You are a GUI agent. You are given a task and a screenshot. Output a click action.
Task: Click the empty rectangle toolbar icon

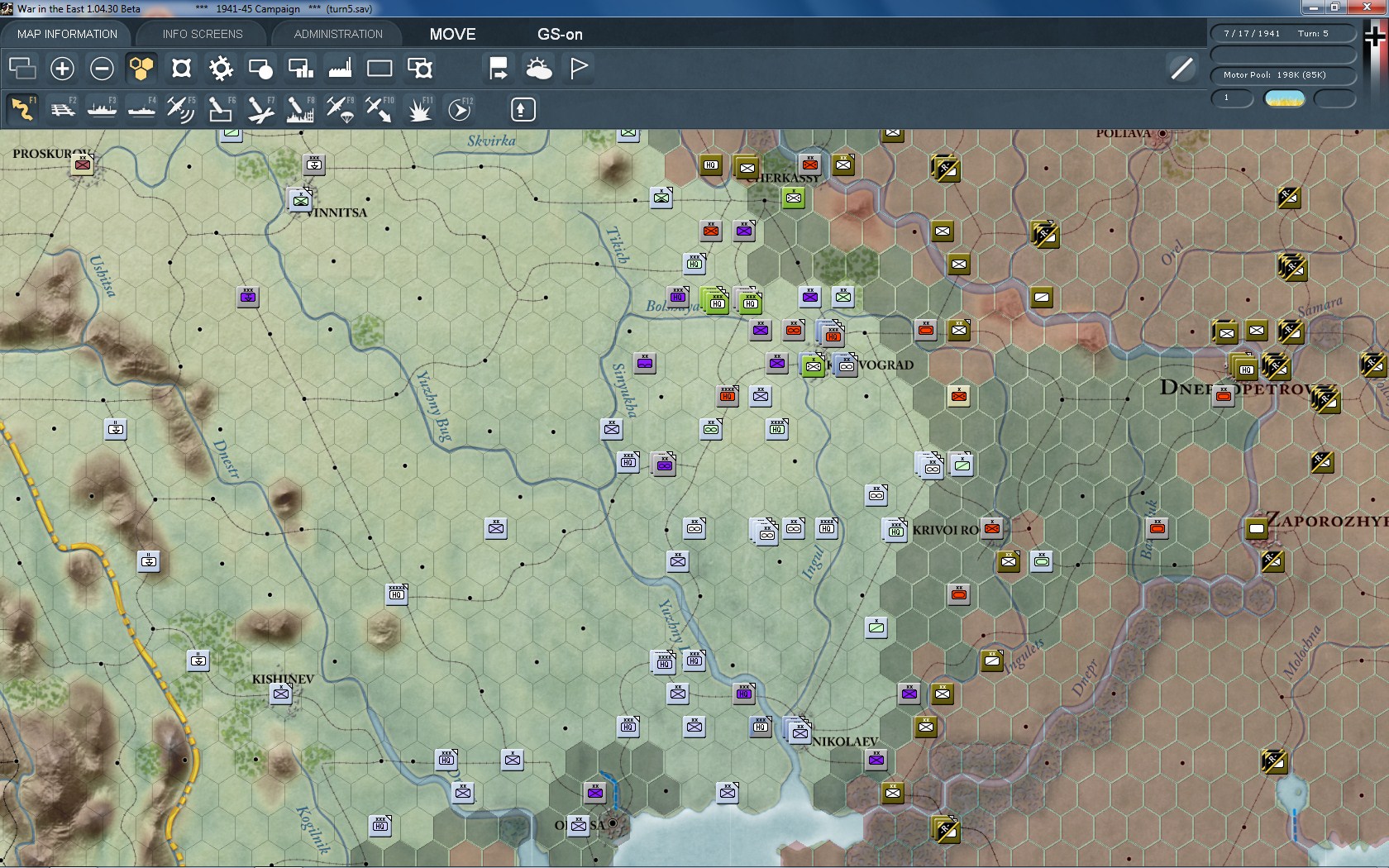(379, 69)
